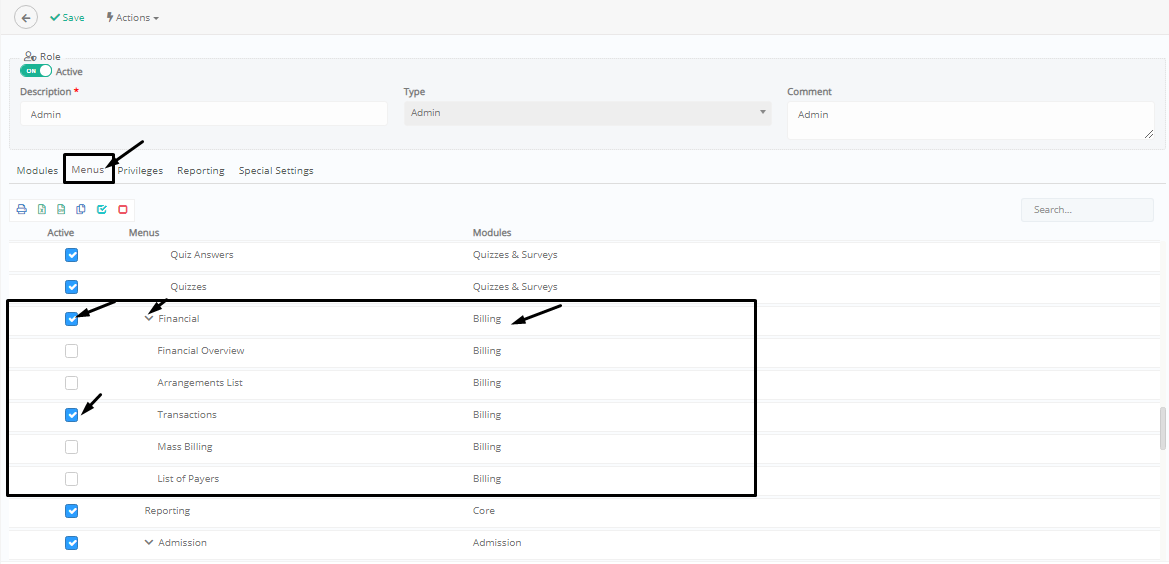This screenshot has height=564, width=1169.
Task: Sort by the Modules column header
Action: (x=492, y=232)
